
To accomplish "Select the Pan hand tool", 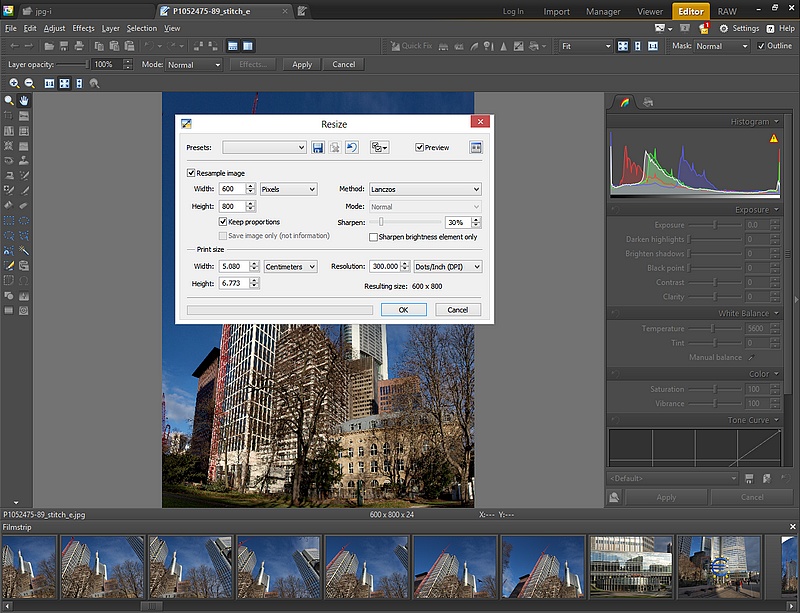I will tap(23, 101).
